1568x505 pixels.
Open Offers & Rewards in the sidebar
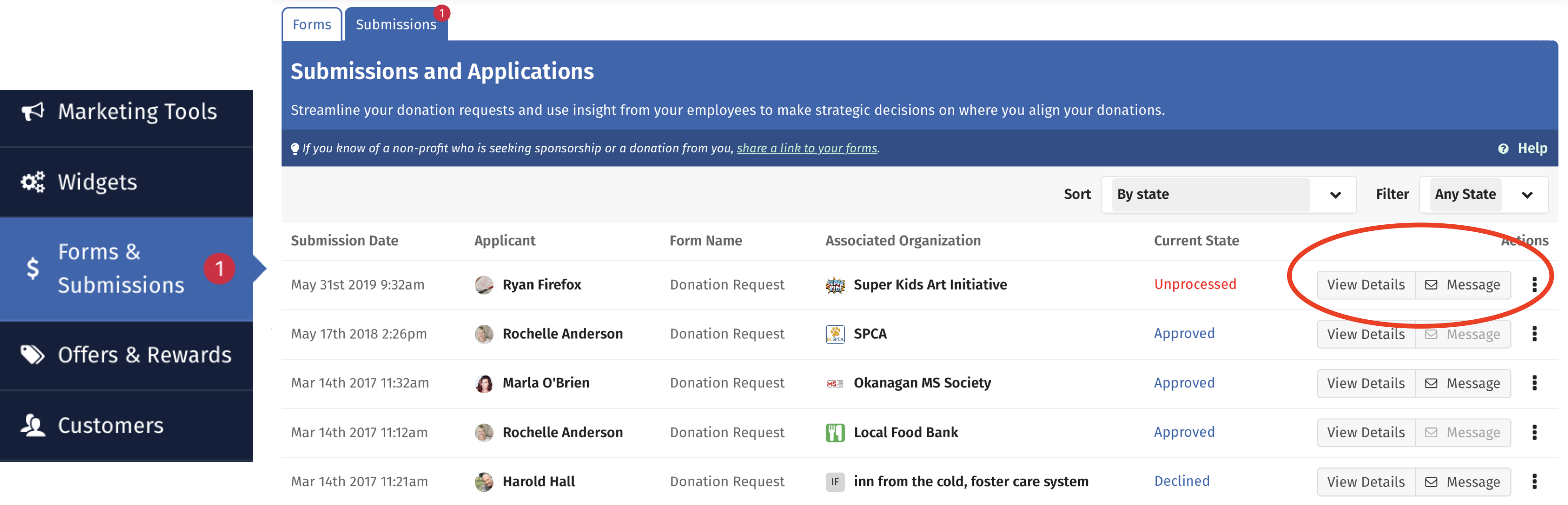pos(126,355)
